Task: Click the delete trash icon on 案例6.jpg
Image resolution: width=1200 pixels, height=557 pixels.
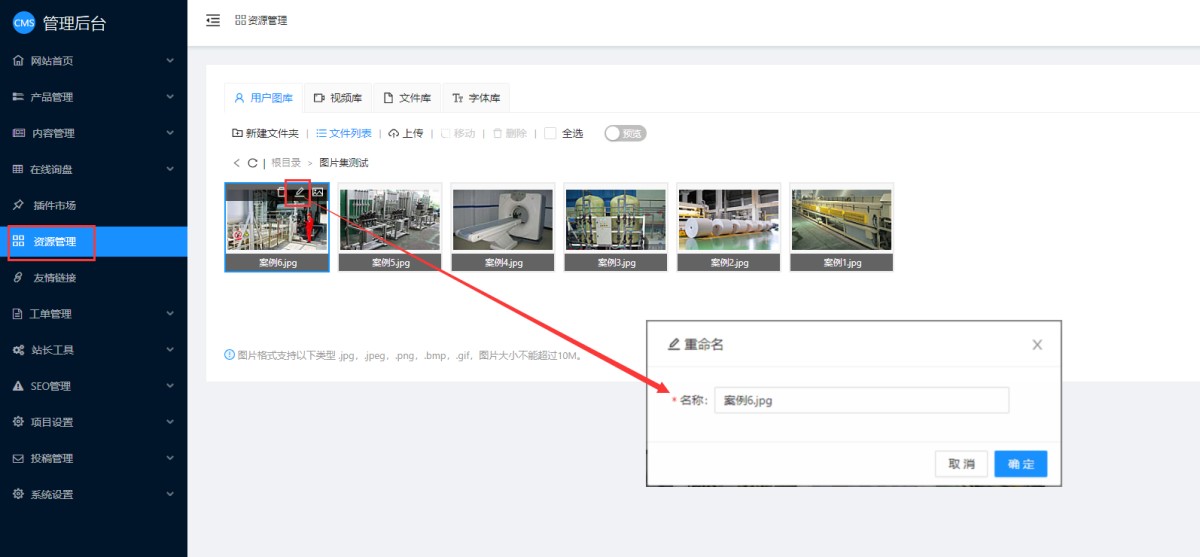Action: (282, 192)
